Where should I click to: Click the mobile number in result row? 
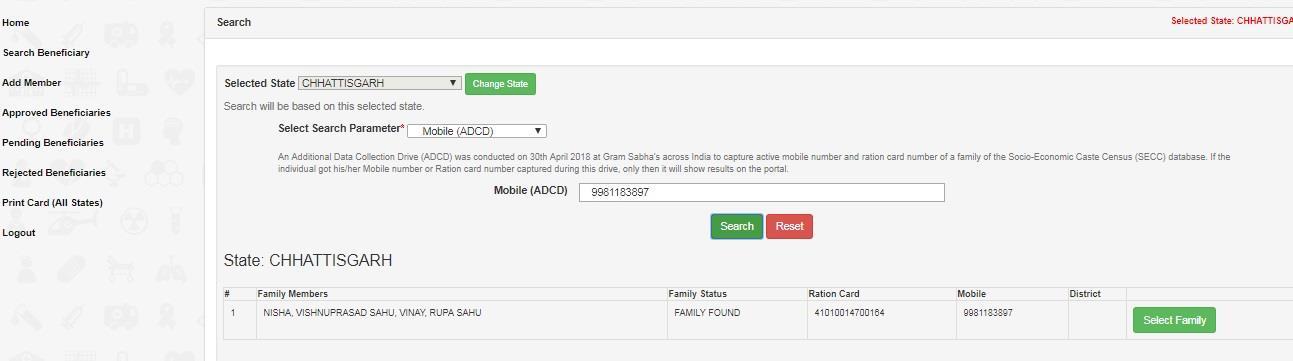[x=988, y=313]
